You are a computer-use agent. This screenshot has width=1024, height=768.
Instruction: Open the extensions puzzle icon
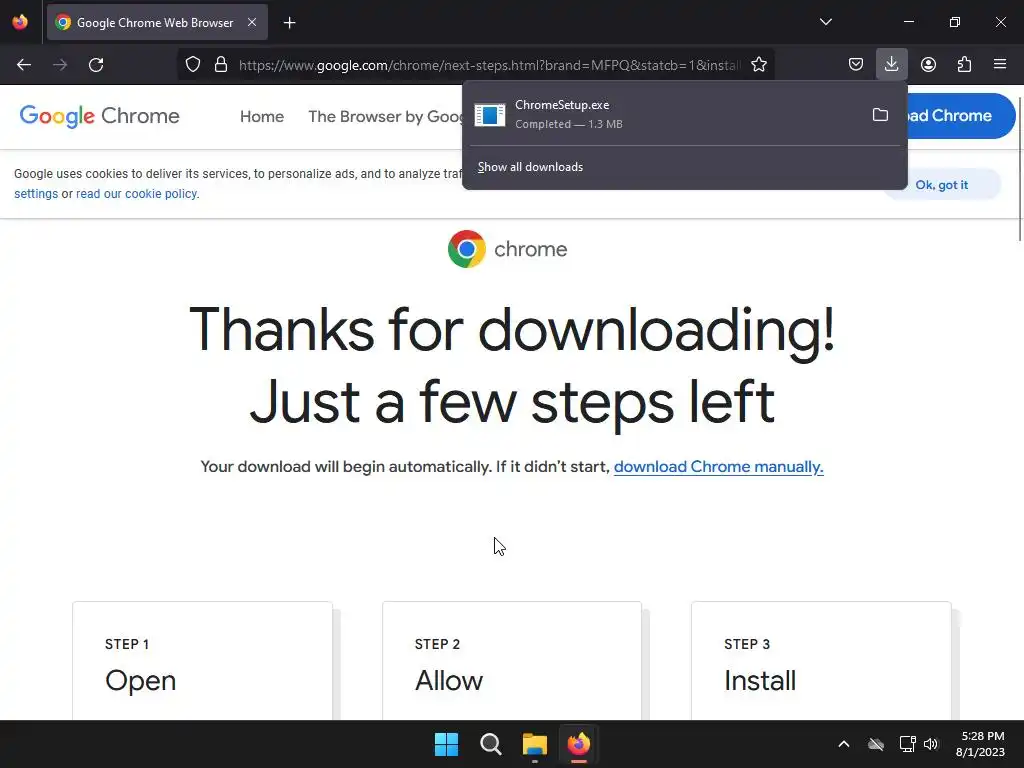pos(964,64)
